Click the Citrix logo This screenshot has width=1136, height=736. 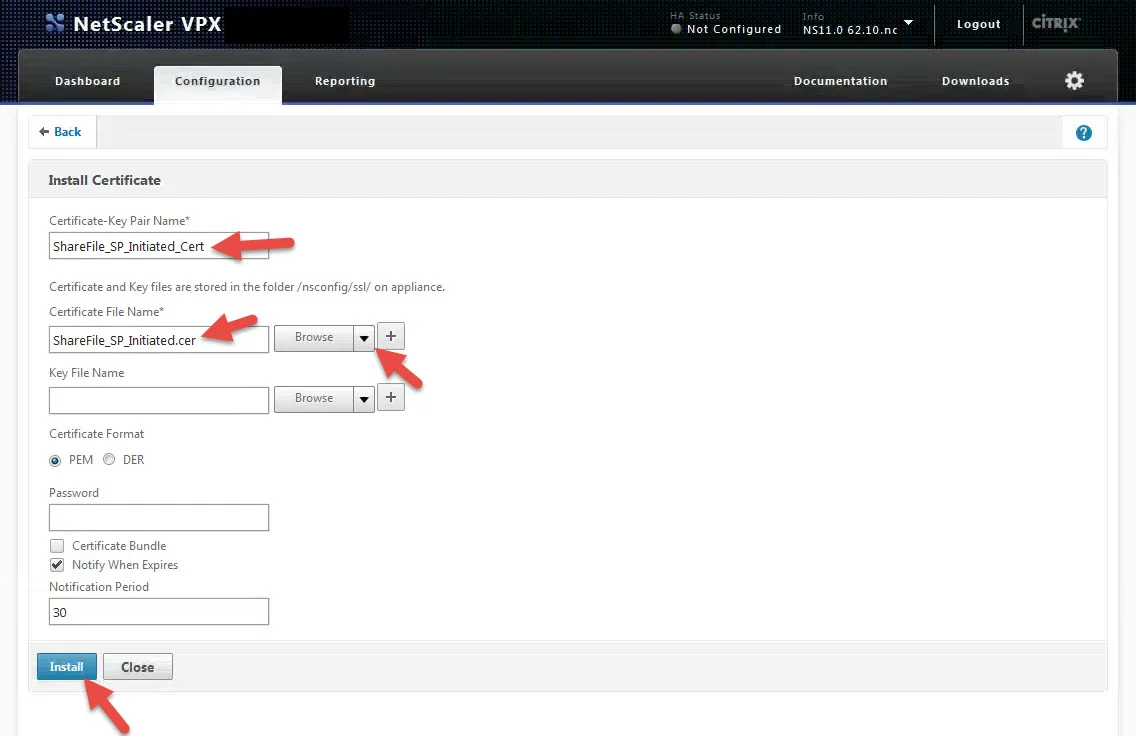pyautogui.click(x=1056, y=23)
